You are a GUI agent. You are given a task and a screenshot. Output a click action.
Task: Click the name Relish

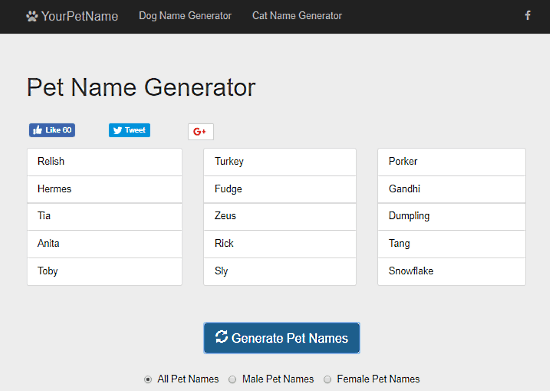point(105,162)
